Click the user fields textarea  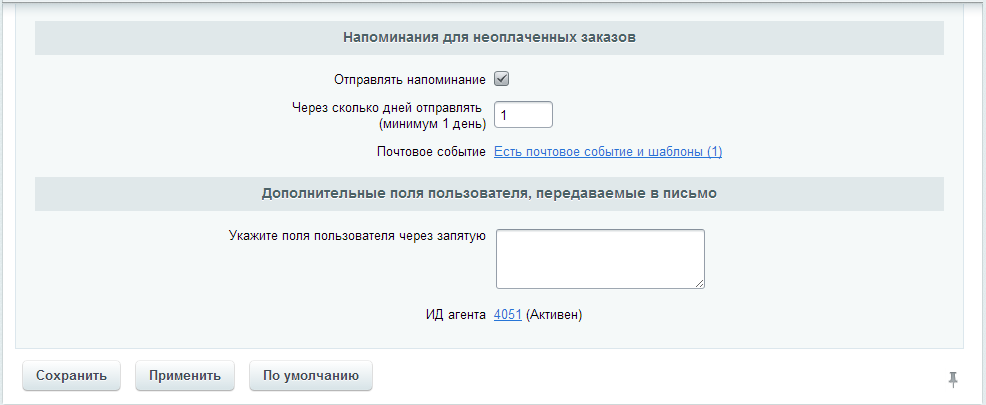point(601,259)
